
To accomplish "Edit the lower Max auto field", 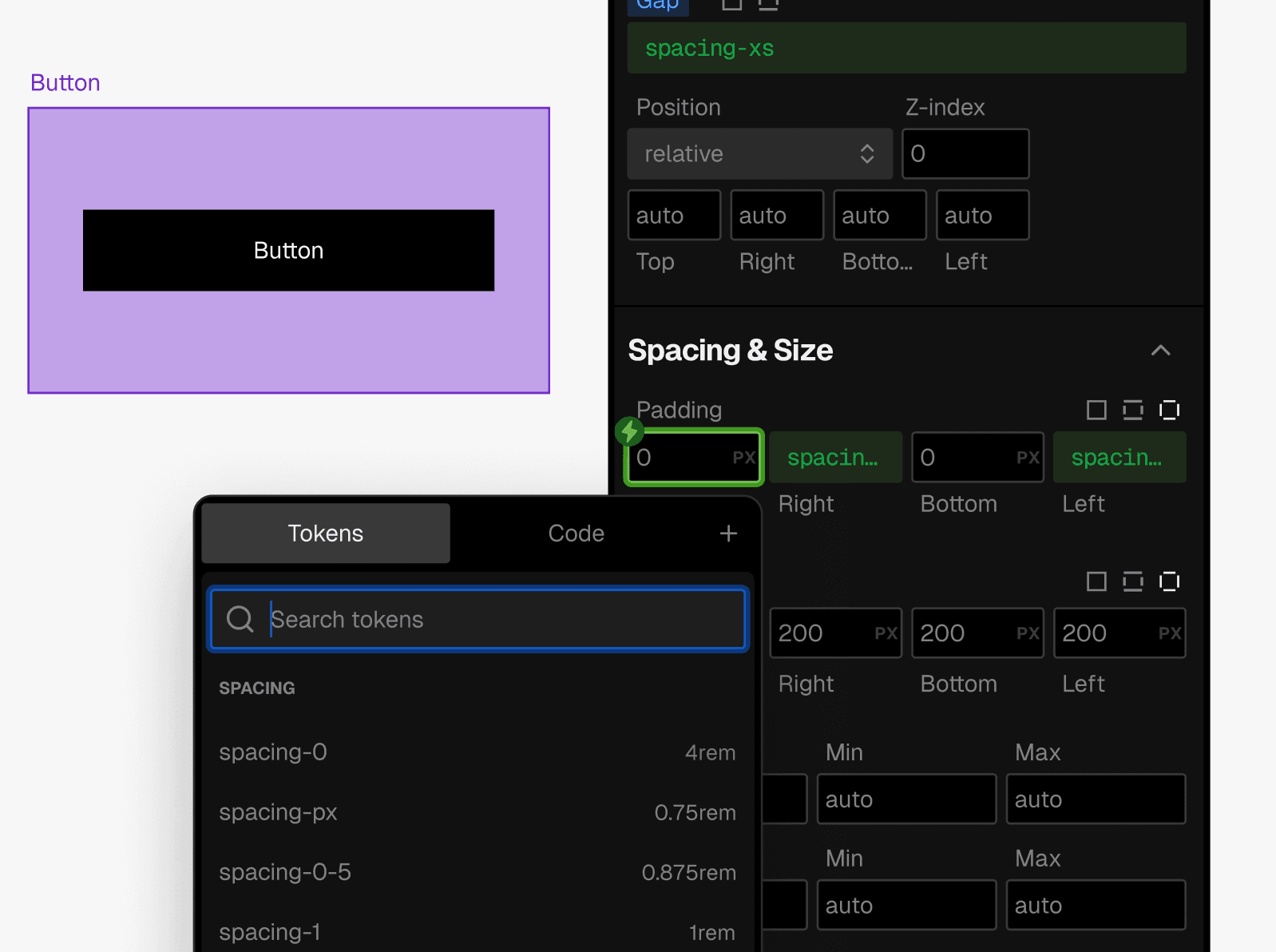I will (1096, 906).
